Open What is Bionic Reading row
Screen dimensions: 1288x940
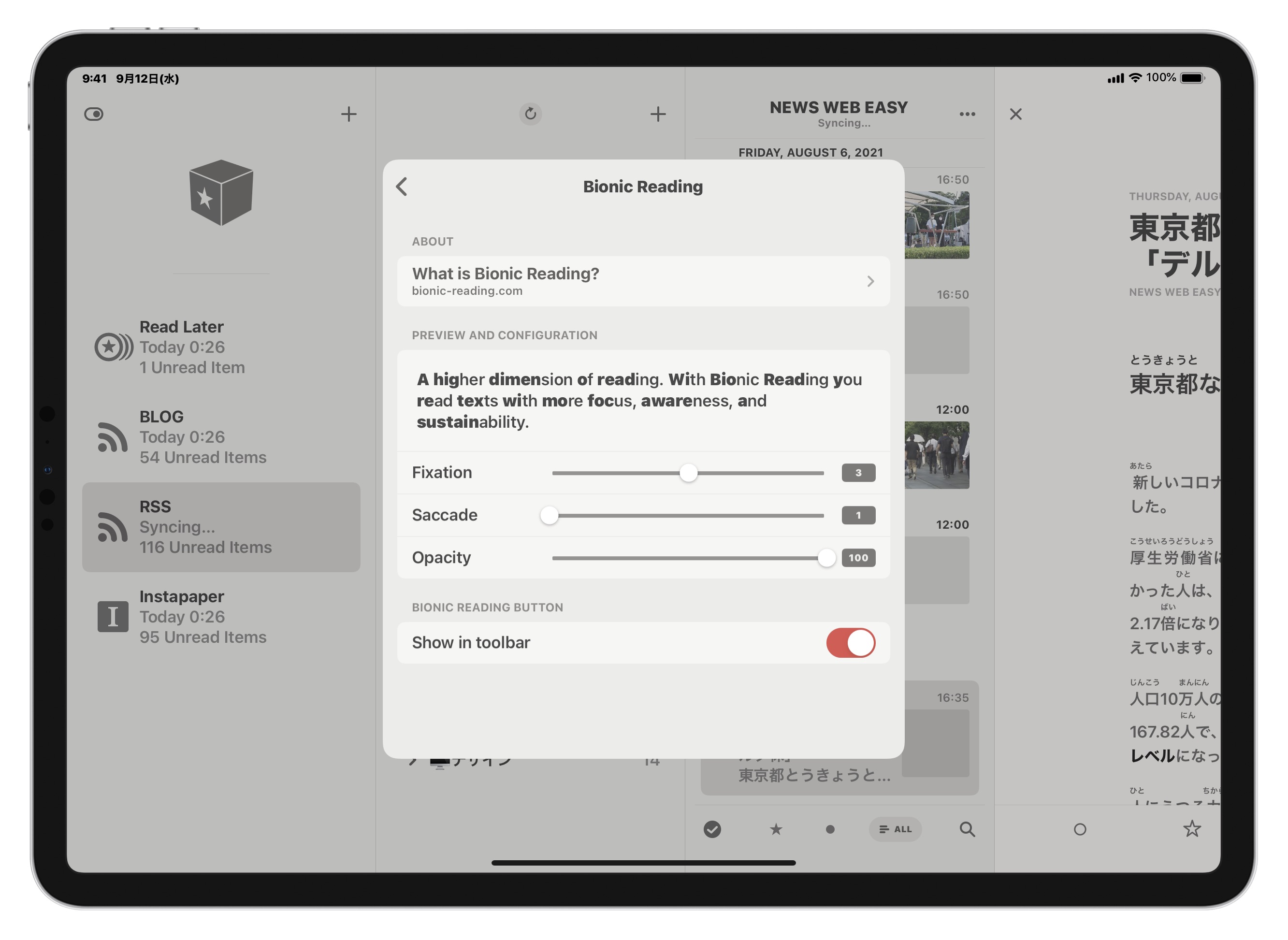click(643, 281)
